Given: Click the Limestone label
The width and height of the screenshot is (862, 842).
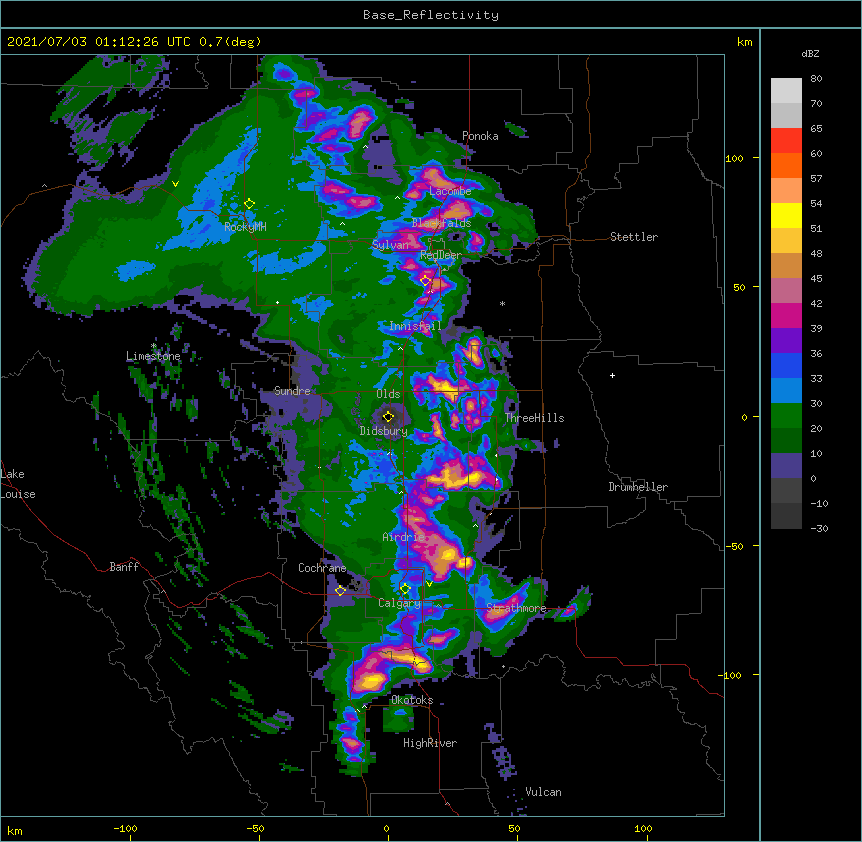Looking at the screenshot, I should click(153, 356).
